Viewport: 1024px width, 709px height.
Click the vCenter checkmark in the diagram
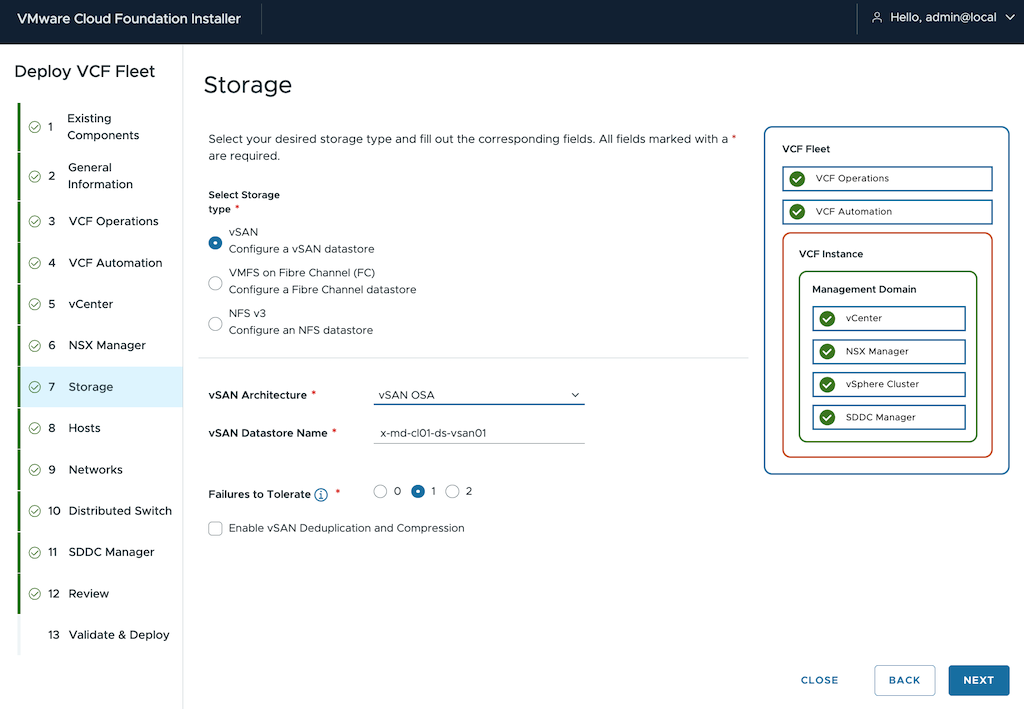(x=827, y=319)
